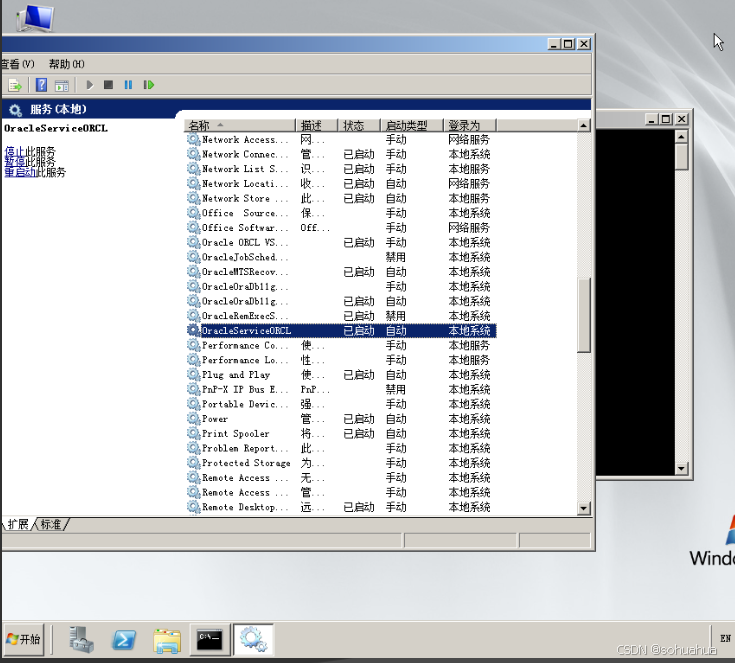Select the Office Softwar service row
The height and width of the screenshot is (663, 735).
tap(341, 228)
